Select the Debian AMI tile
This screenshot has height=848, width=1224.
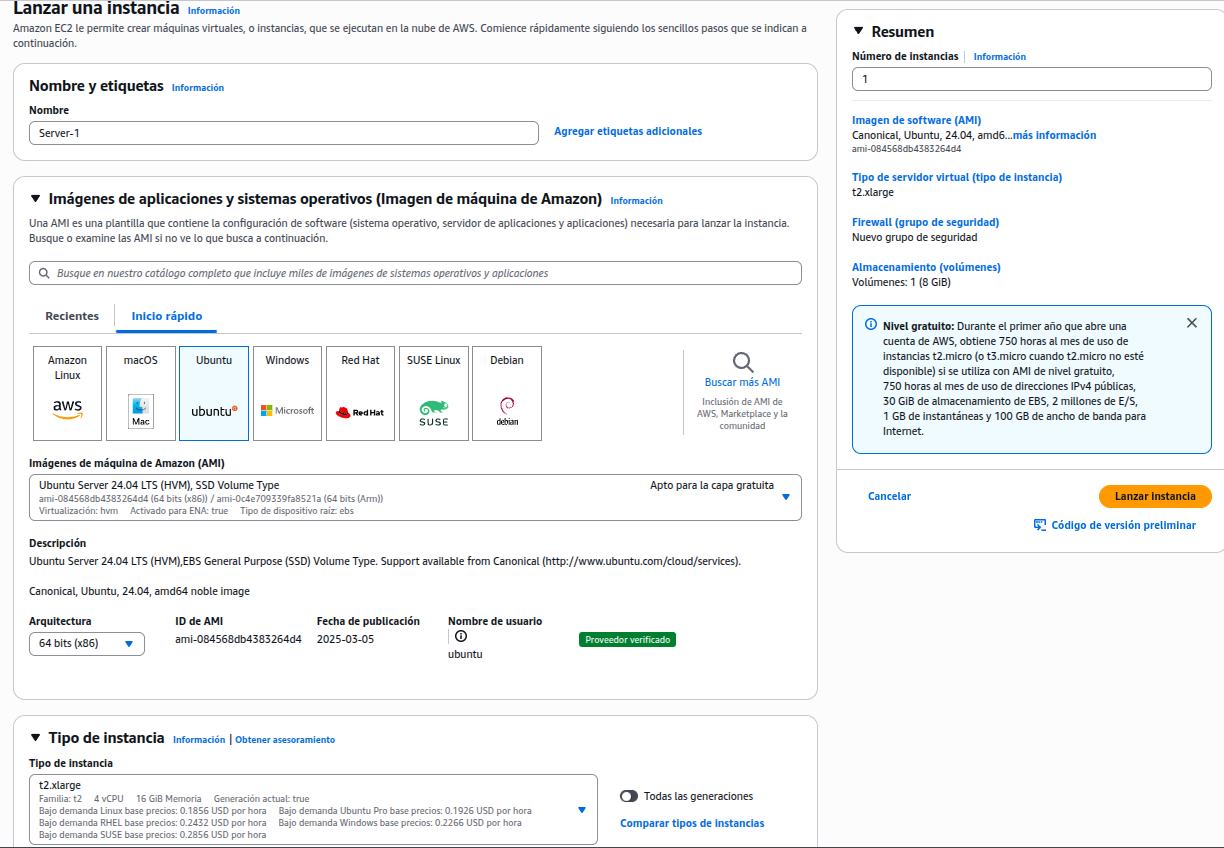click(x=507, y=393)
